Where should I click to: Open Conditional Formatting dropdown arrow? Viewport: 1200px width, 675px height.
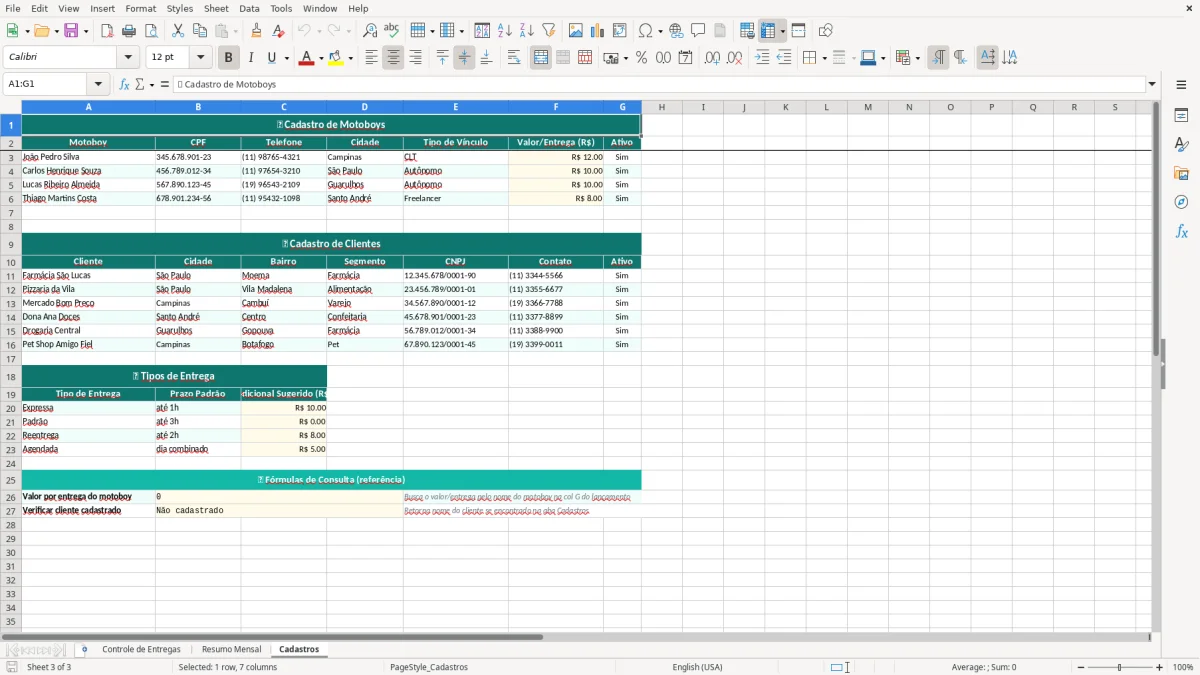(x=917, y=58)
